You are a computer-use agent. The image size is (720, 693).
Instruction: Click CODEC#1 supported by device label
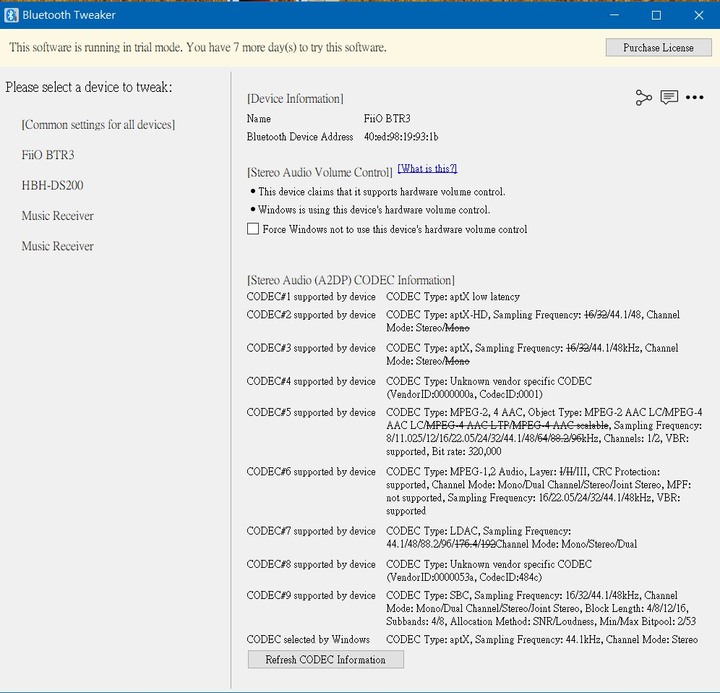pyautogui.click(x=311, y=297)
